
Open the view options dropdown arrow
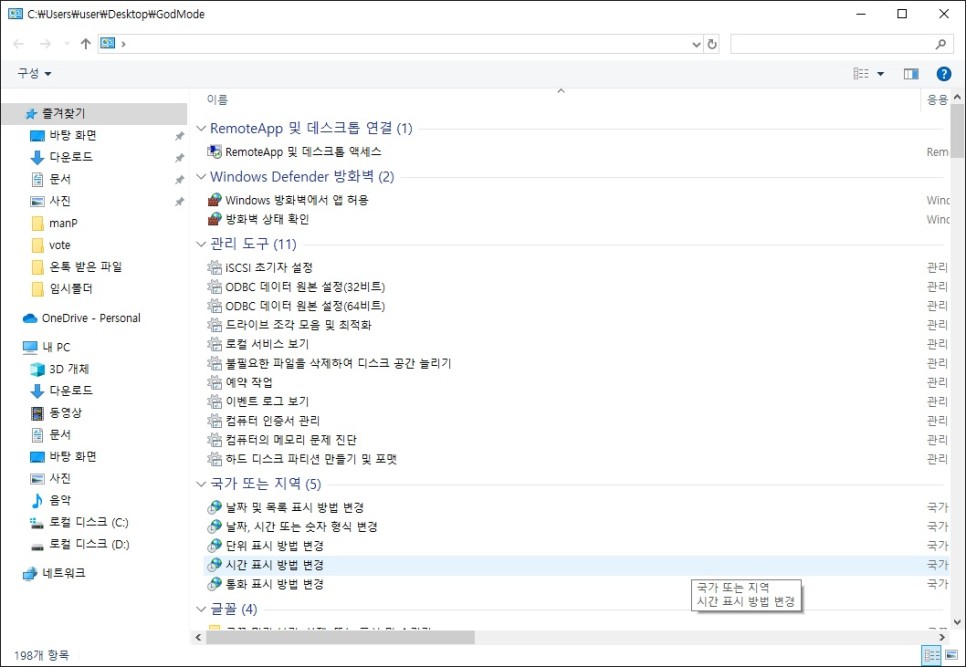click(x=880, y=74)
